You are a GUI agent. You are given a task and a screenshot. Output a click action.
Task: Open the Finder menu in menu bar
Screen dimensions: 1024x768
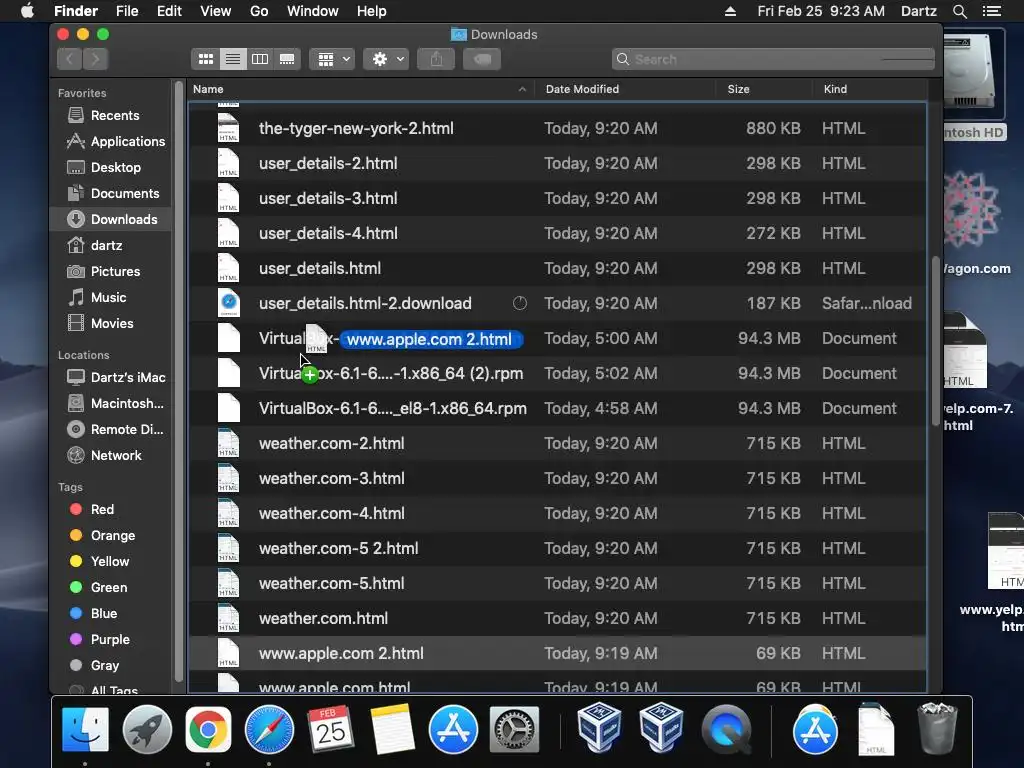[x=76, y=11]
